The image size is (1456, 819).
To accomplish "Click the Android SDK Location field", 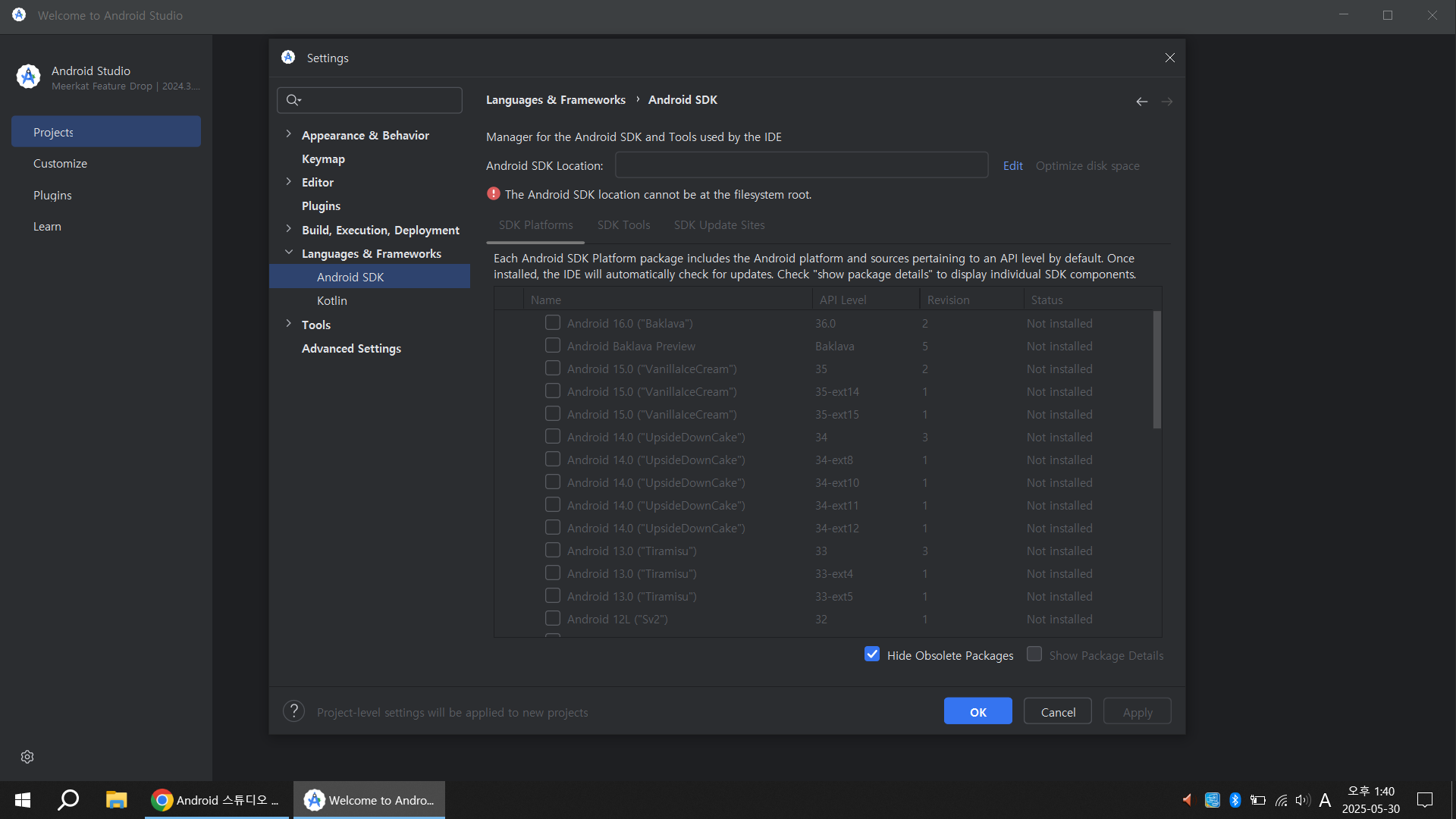I will (802, 165).
